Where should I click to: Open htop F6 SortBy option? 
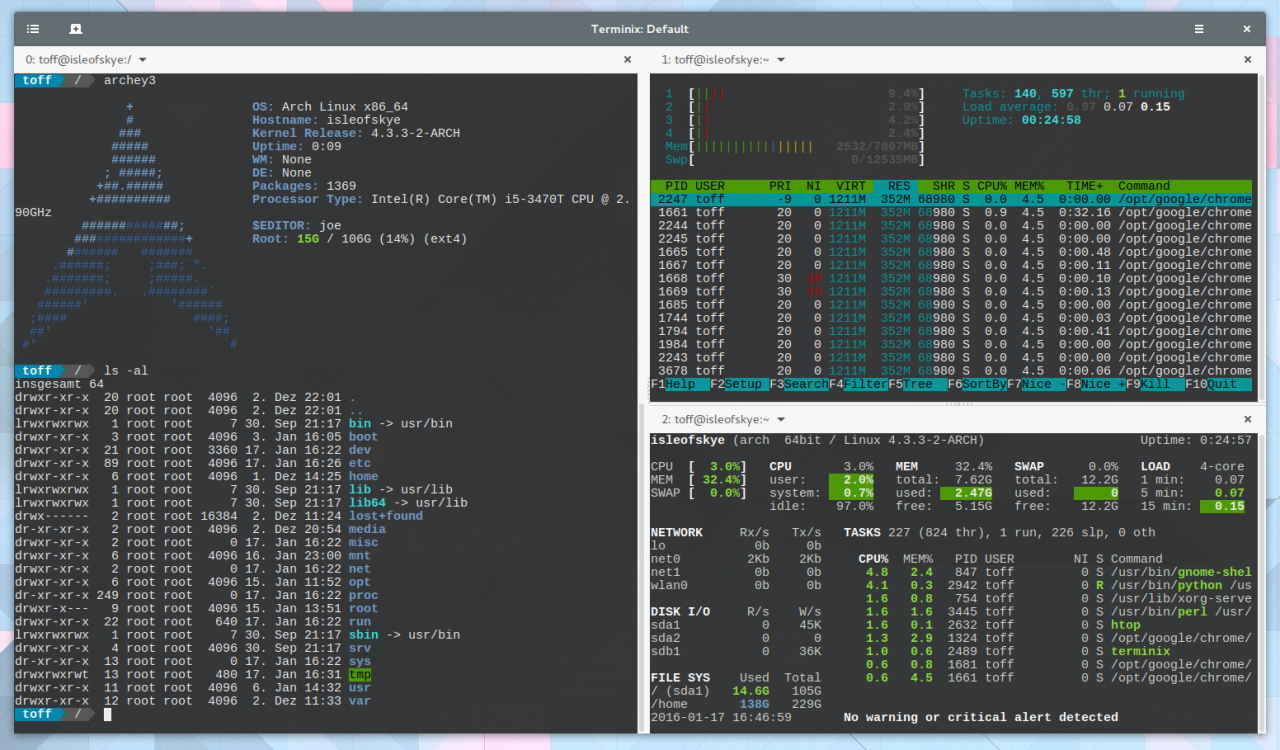(976, 384)
